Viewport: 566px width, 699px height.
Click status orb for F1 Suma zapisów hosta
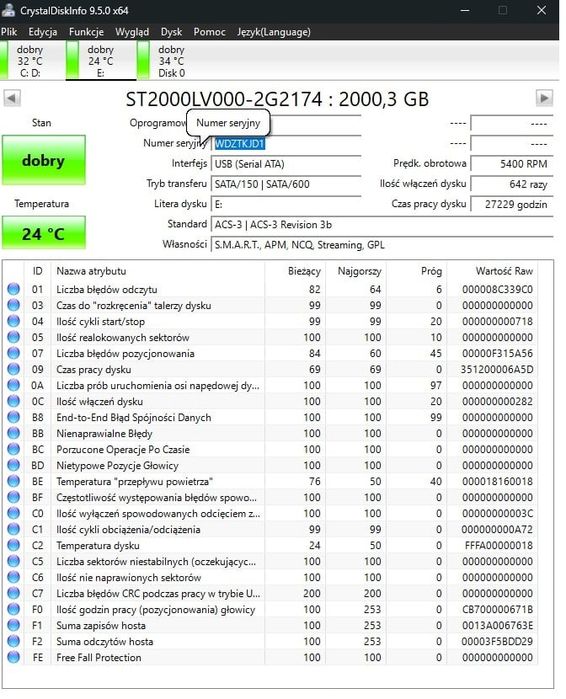(14, 625)
